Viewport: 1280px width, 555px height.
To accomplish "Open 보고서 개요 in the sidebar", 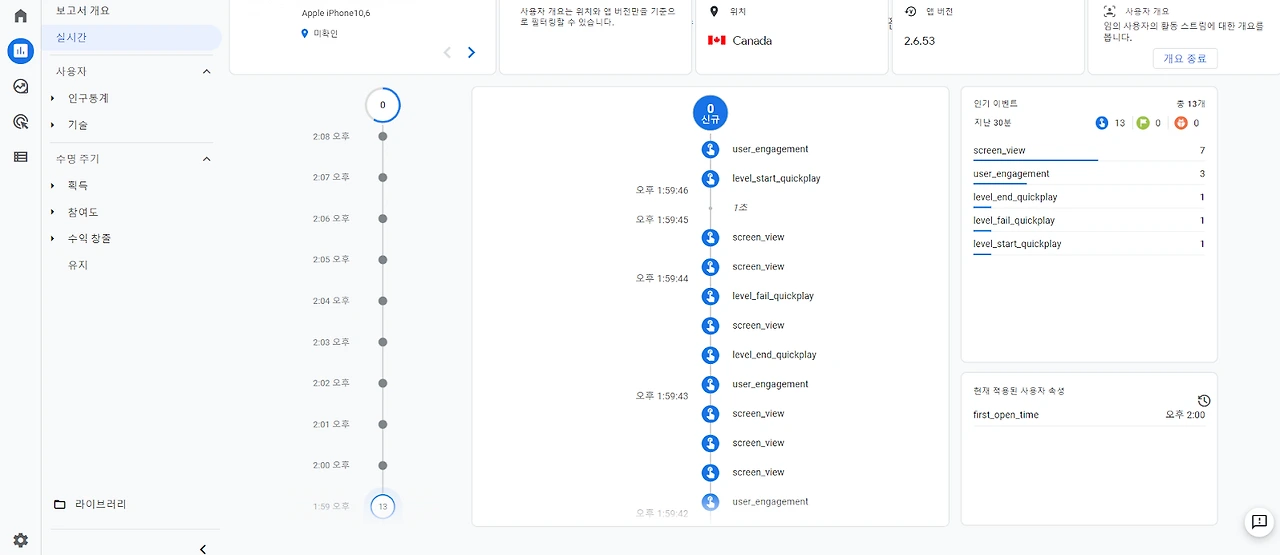I will [x=83, y=11].
